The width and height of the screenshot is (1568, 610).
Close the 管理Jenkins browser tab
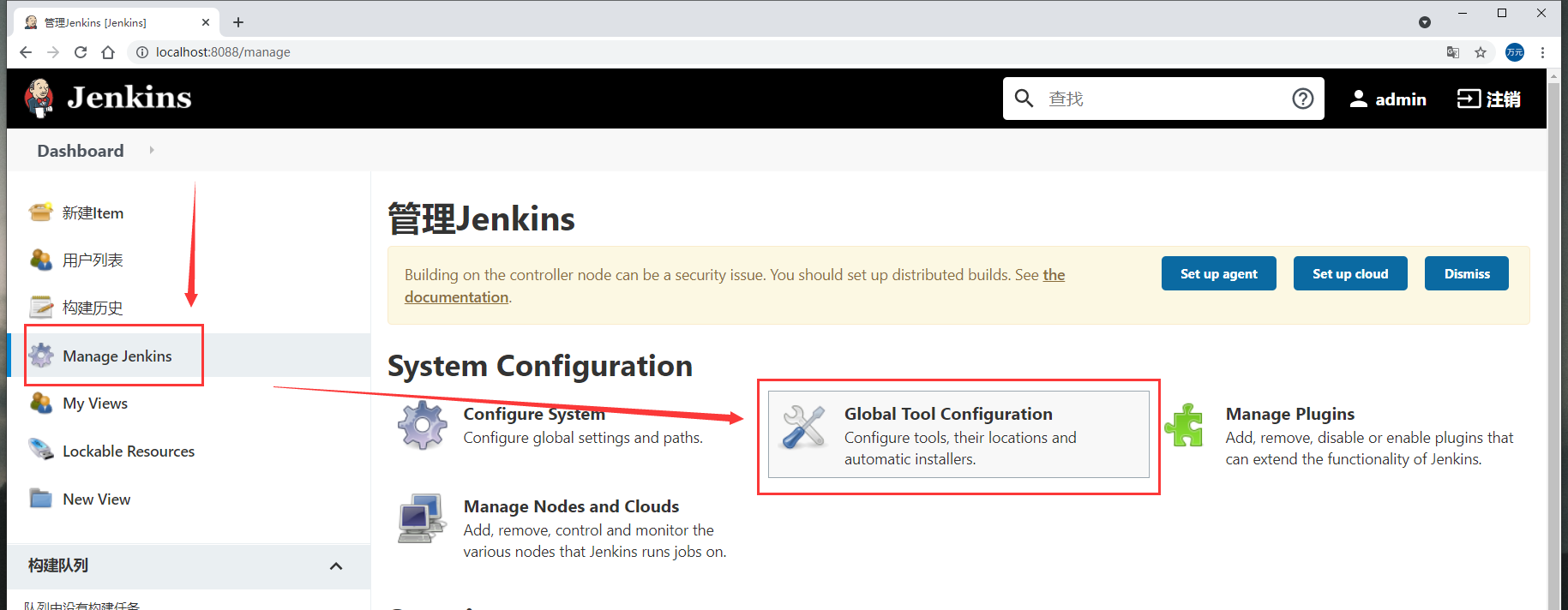pyautogui.click(x=206, y=22)
